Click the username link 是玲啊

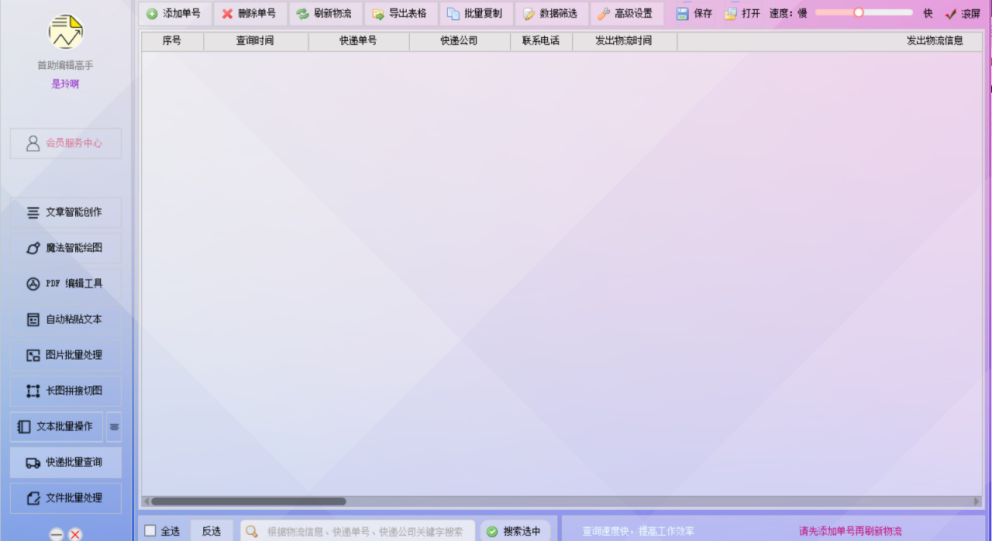65,84
